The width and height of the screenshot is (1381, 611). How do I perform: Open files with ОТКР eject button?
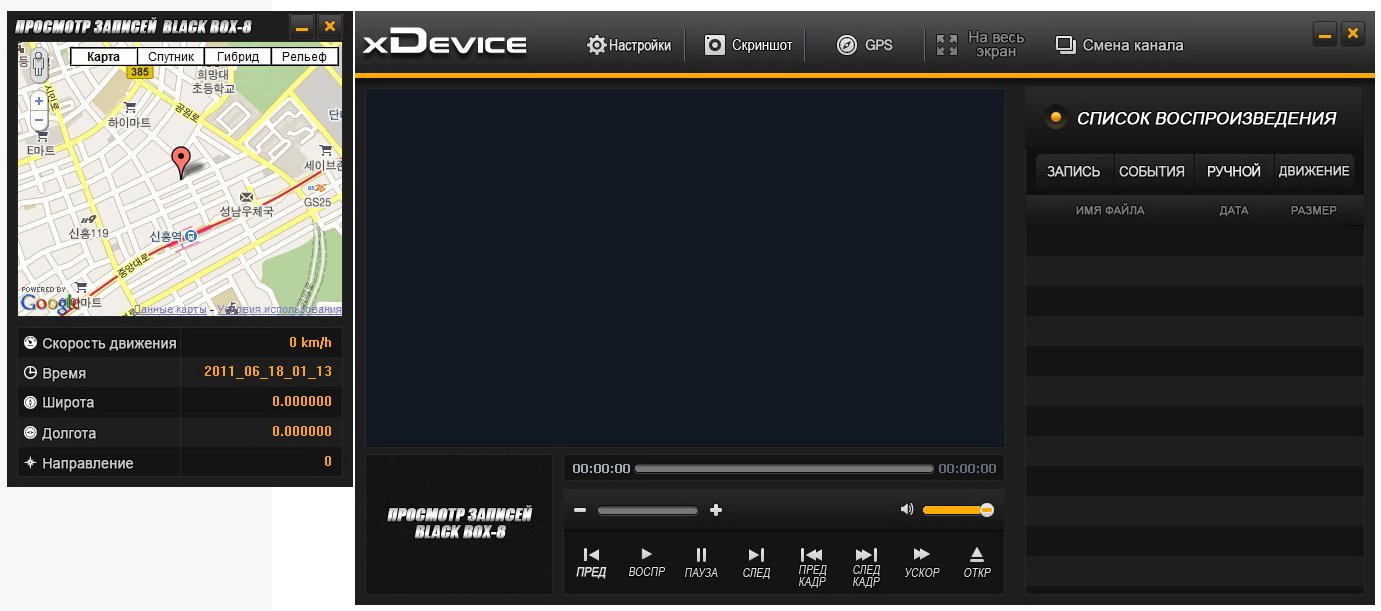point(977,562)
